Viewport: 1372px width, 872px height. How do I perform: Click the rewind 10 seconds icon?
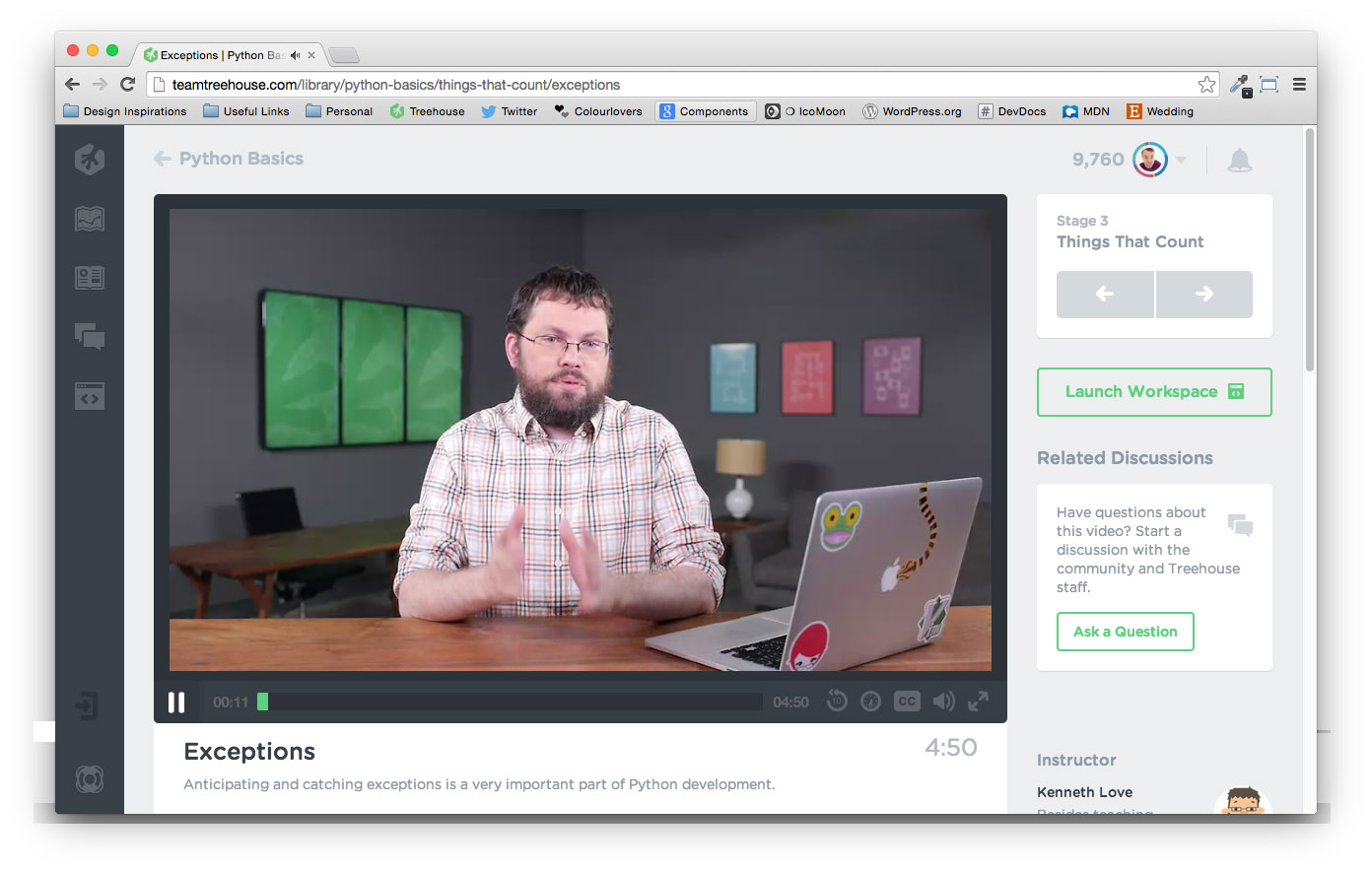coord(836,702)
